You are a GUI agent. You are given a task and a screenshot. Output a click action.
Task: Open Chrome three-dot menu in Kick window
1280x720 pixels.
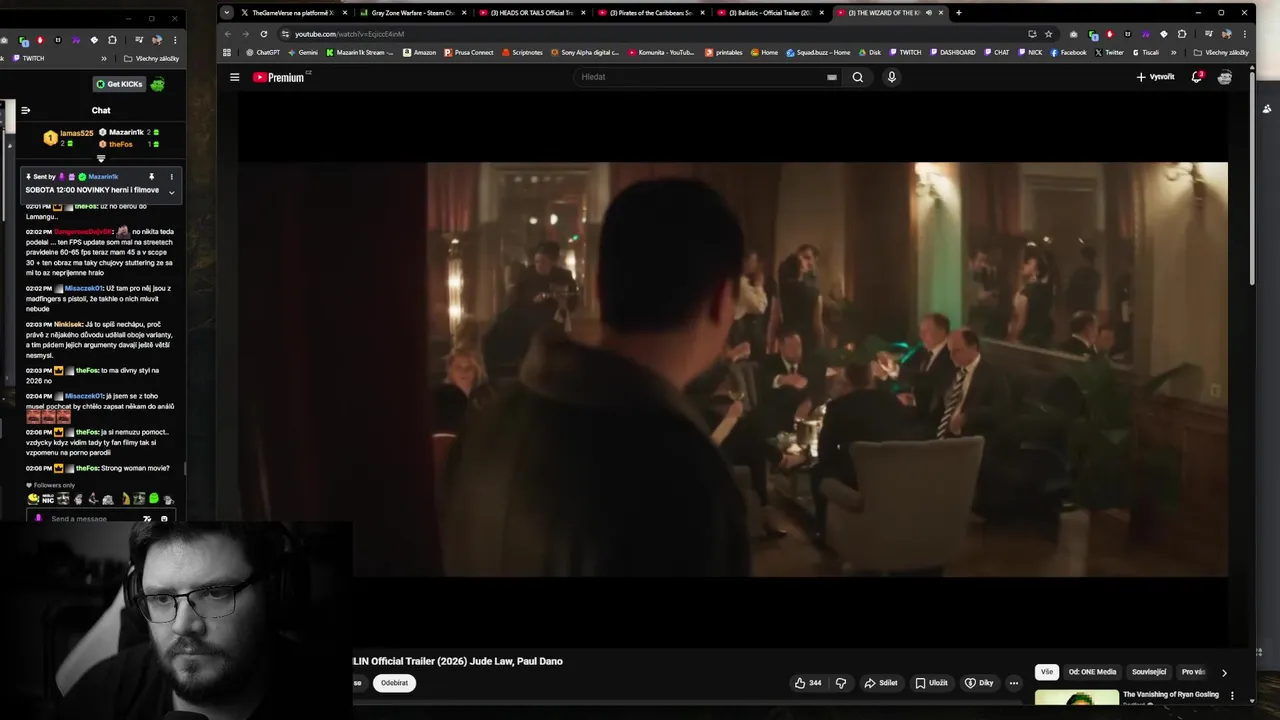point(174,40)
